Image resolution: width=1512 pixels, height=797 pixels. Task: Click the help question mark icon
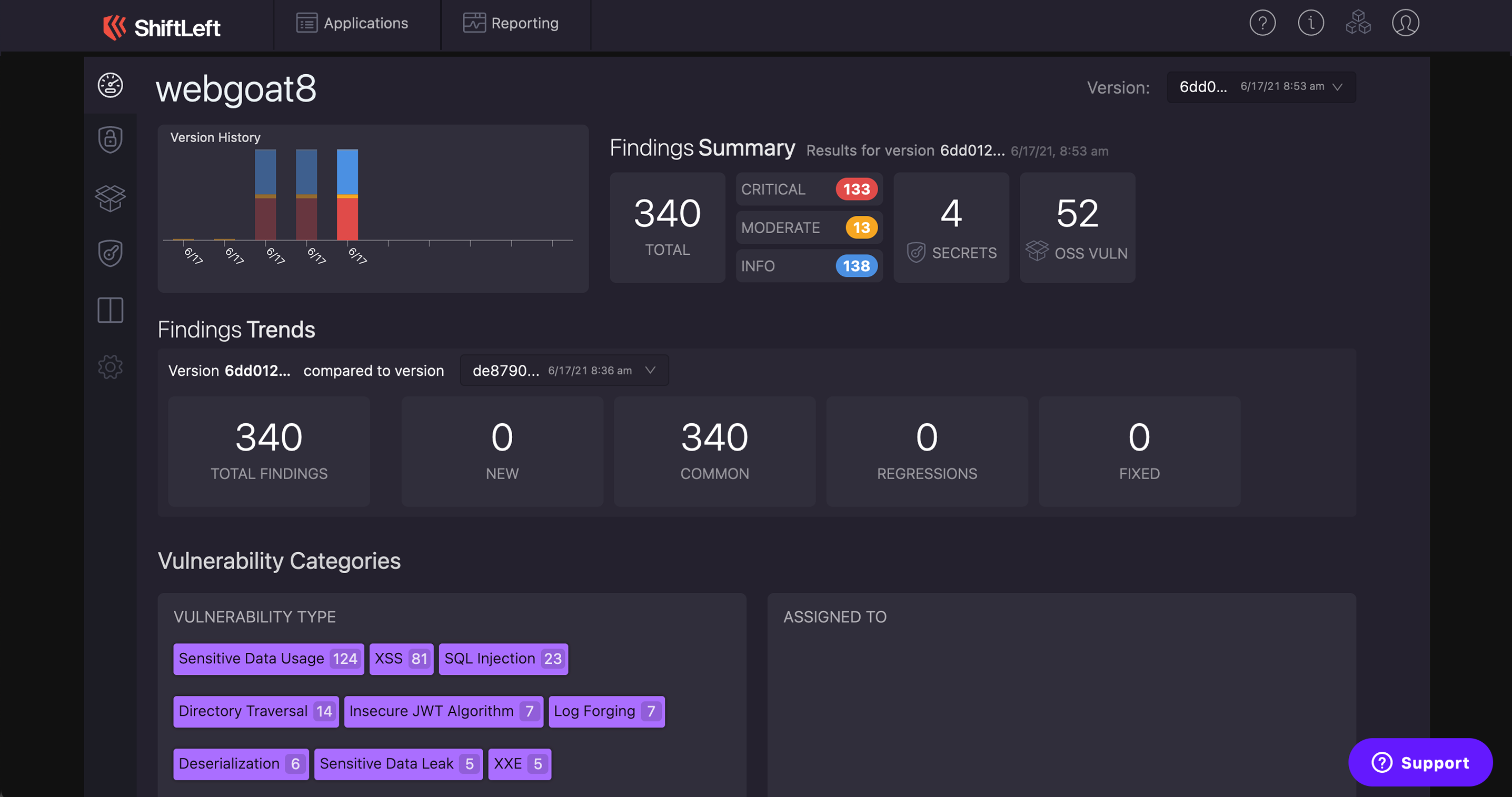[x=1262, y=24]
